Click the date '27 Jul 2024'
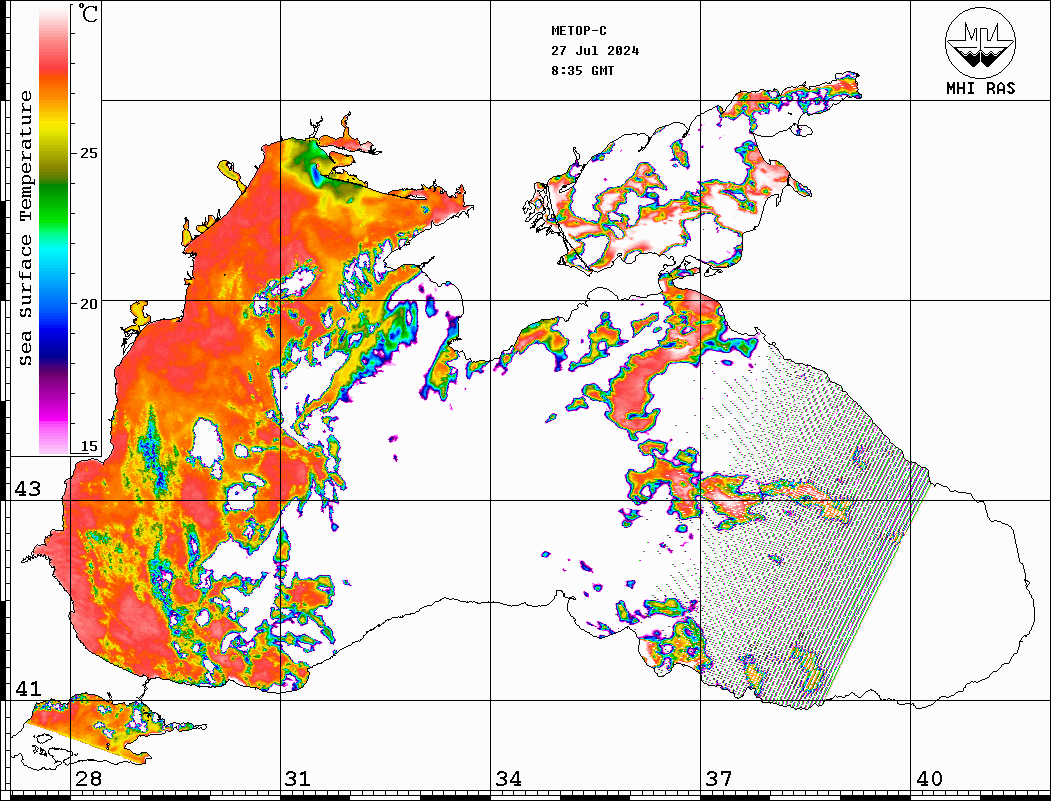Image resolution: width=1051 pixels, height=801 pixels. 595,51
